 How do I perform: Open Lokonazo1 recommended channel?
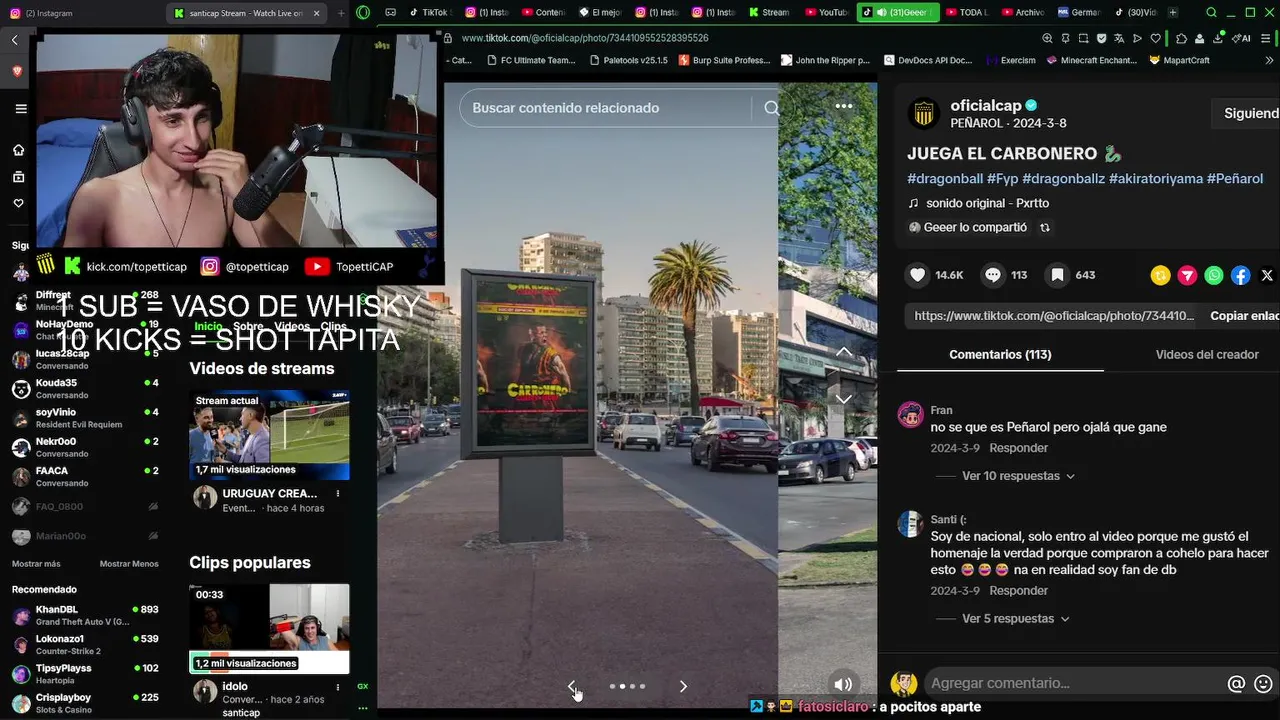85,644
